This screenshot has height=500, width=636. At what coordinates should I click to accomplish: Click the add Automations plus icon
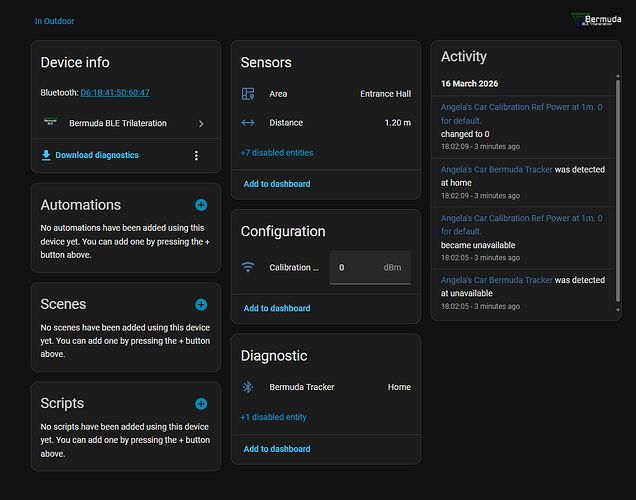tap(201, 205)
